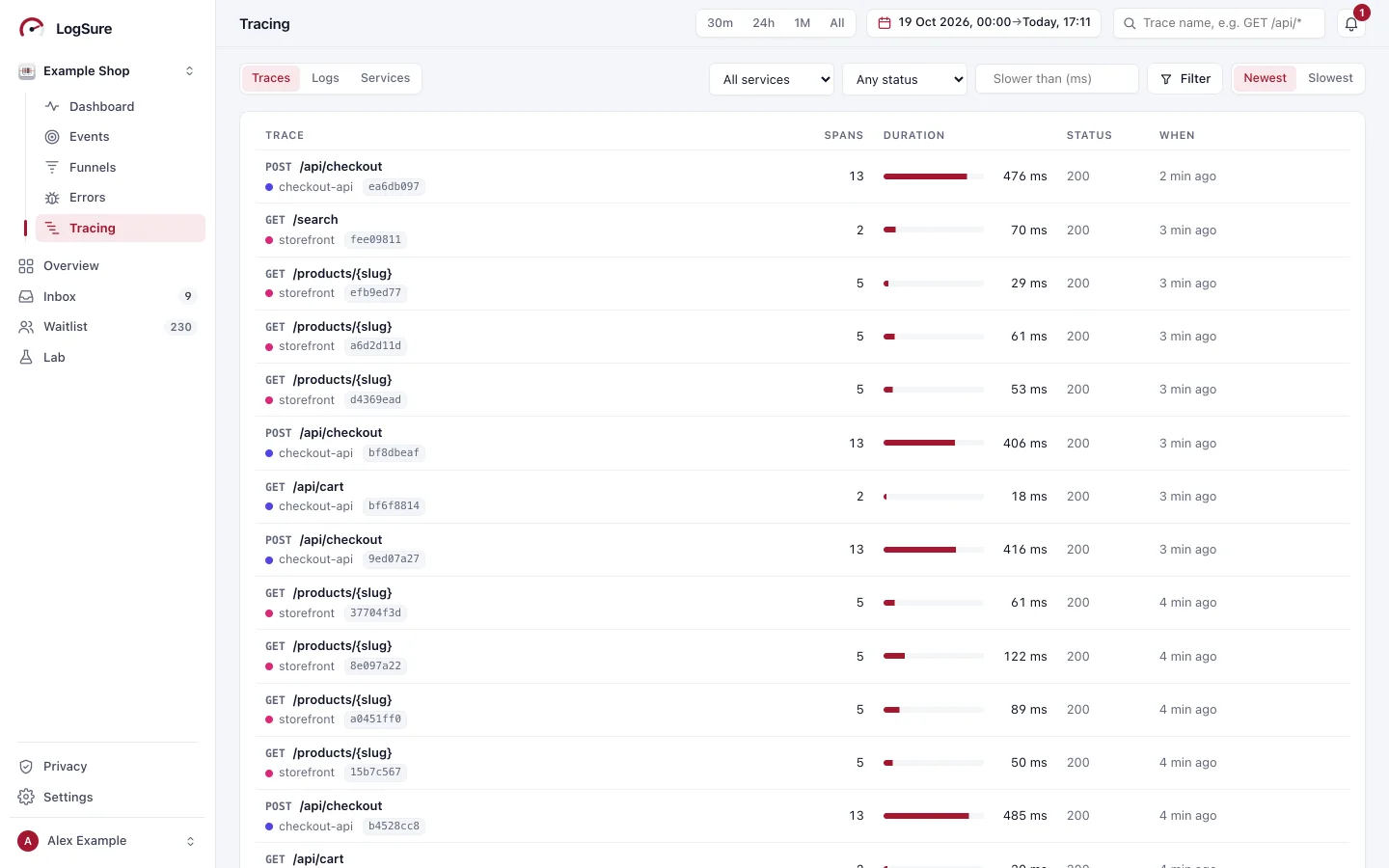Click the Settings gear icon
This screenshot has height=868, width=1389.
[x=26, y=798]
